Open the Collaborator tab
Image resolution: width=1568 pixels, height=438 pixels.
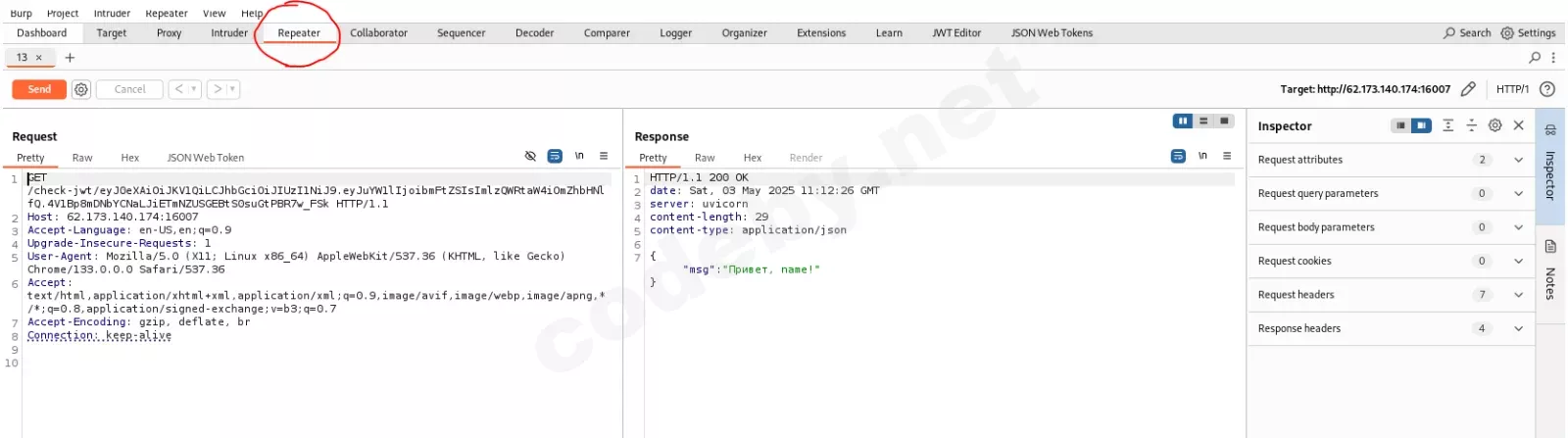(x=378, y=32)
